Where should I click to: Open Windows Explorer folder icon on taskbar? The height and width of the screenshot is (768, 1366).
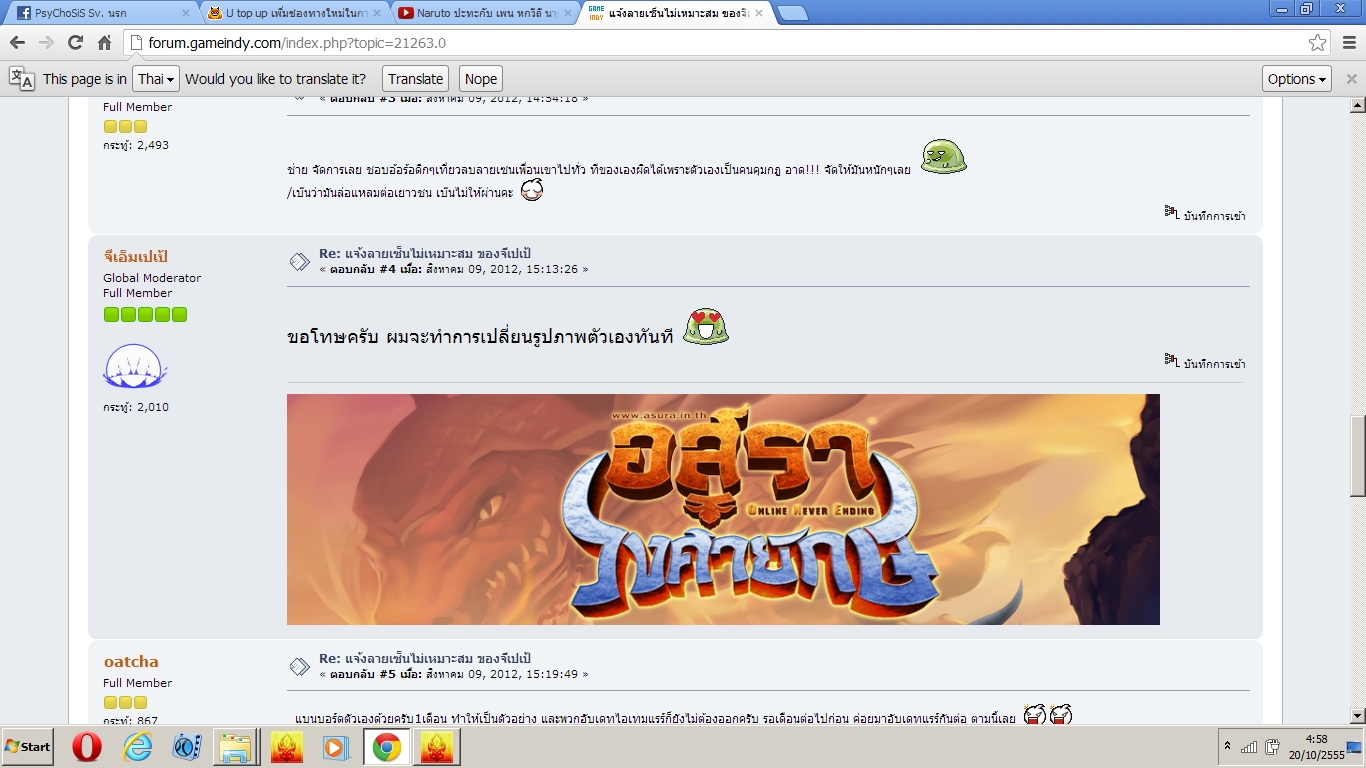(237, 747)
